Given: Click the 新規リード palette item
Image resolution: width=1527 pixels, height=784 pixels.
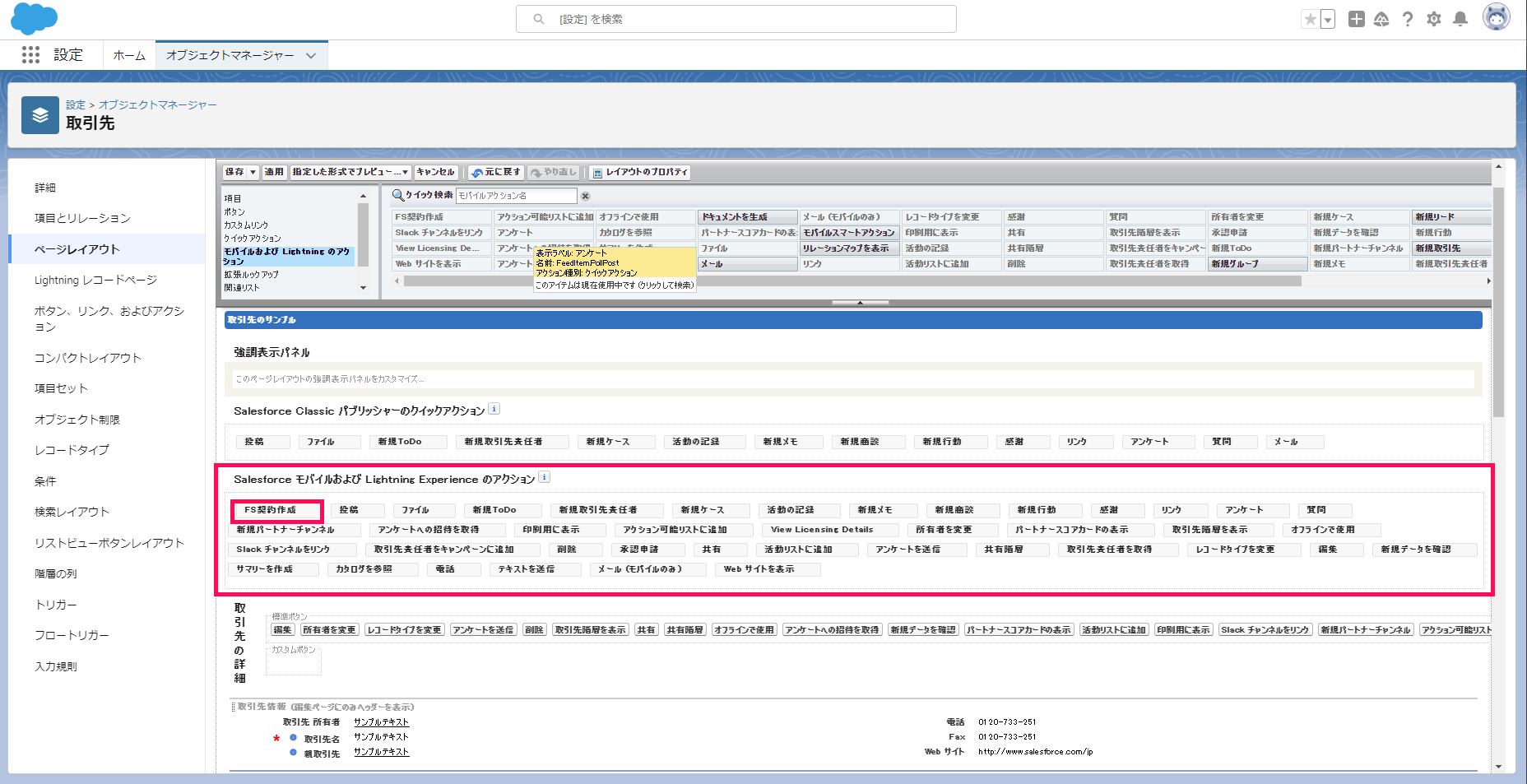Looking at the screenshot, I should click(x=1453, y=217).
